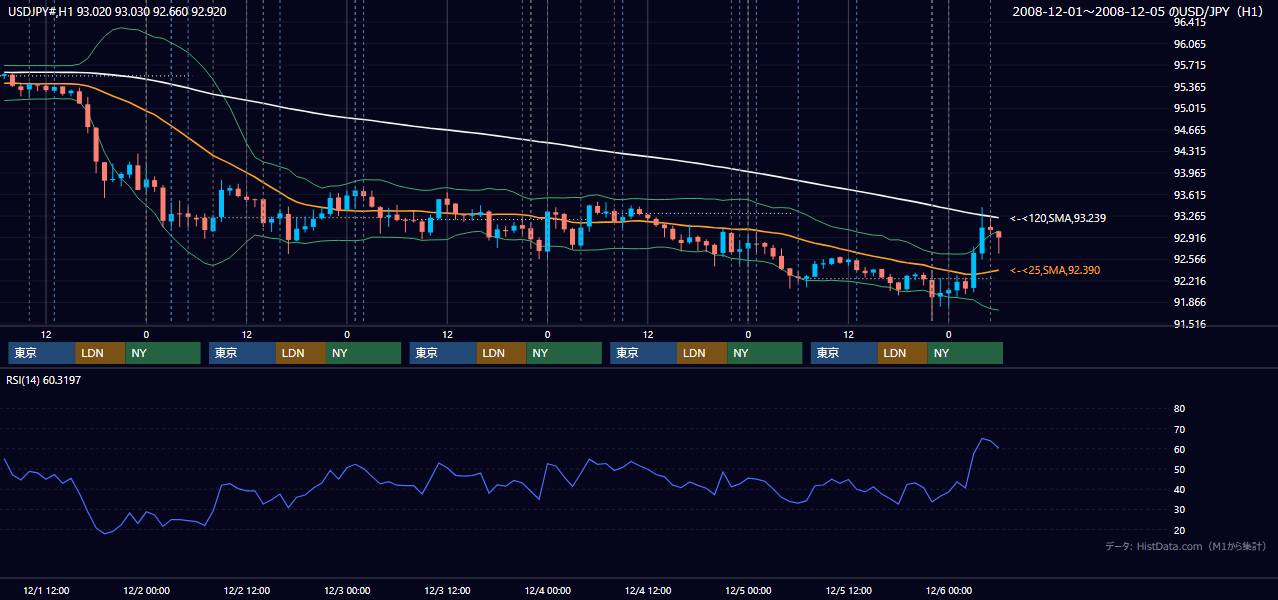This screenshot has height=600, width=1278.
Task: Click RSI axis level 20
Action: (1179, 530)
